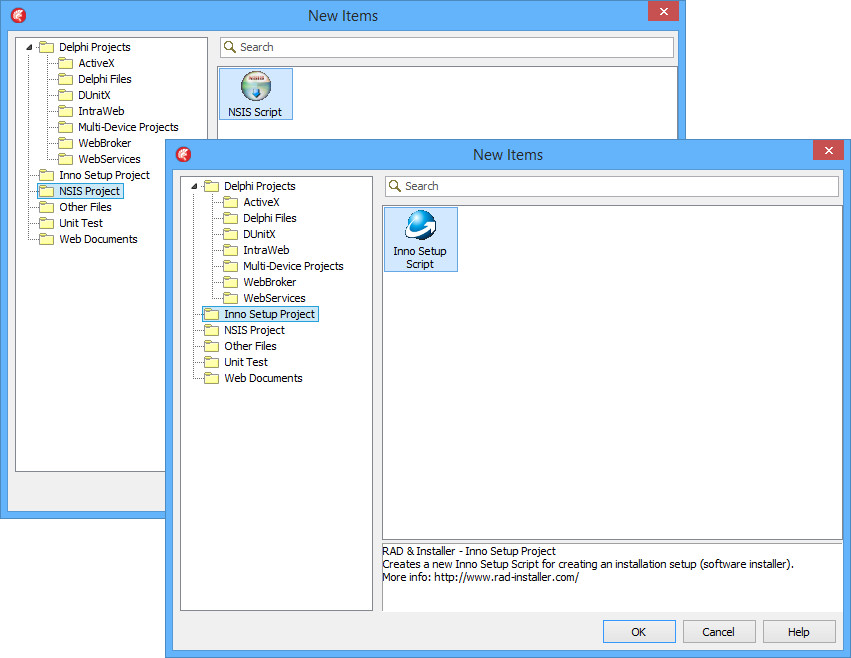This screenshot has width=851, height=658.
Task: Cancel the front New Items dialog
Action: pos(719,631)
